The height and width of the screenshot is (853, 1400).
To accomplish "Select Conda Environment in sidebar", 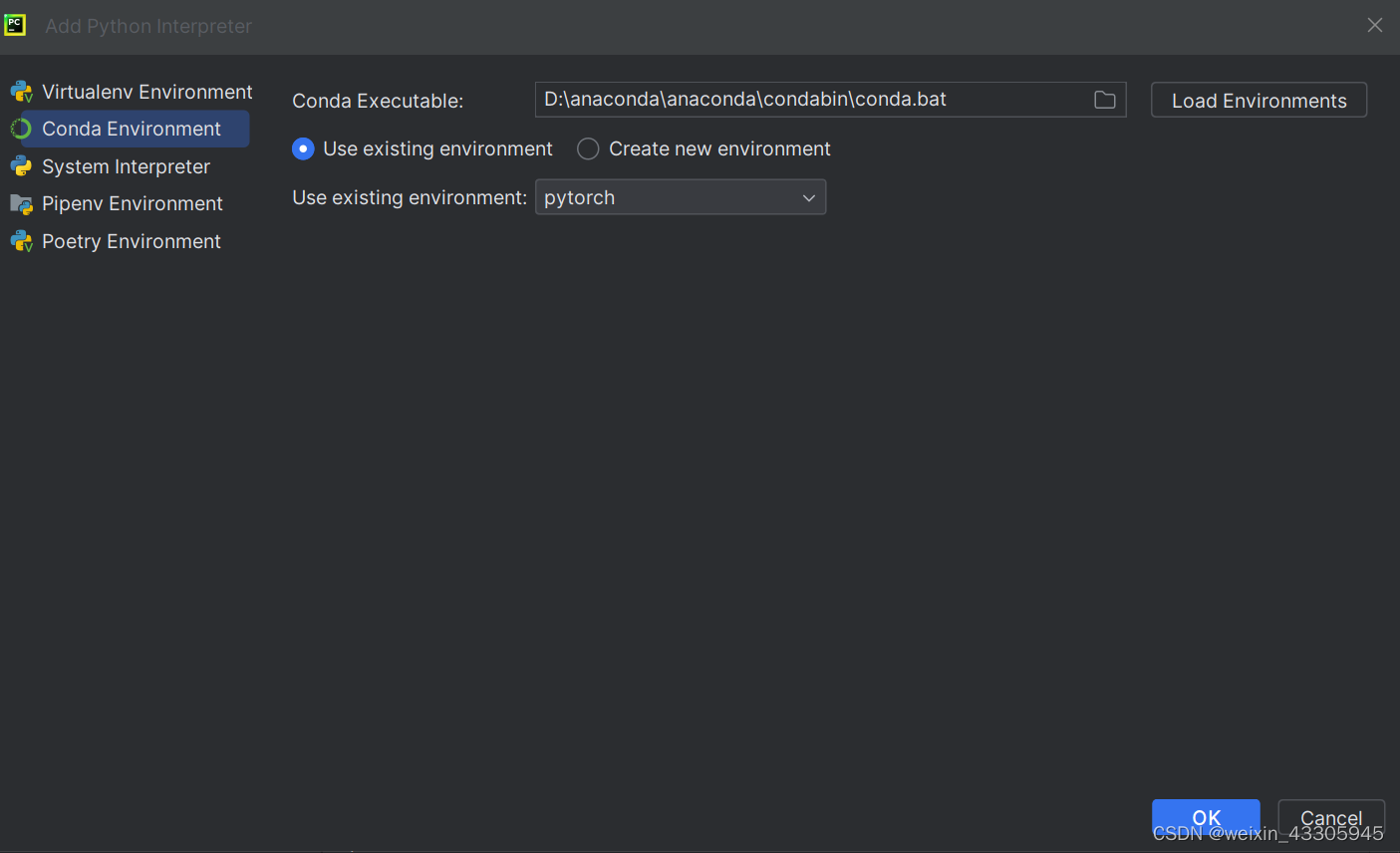I will point(130,129).
